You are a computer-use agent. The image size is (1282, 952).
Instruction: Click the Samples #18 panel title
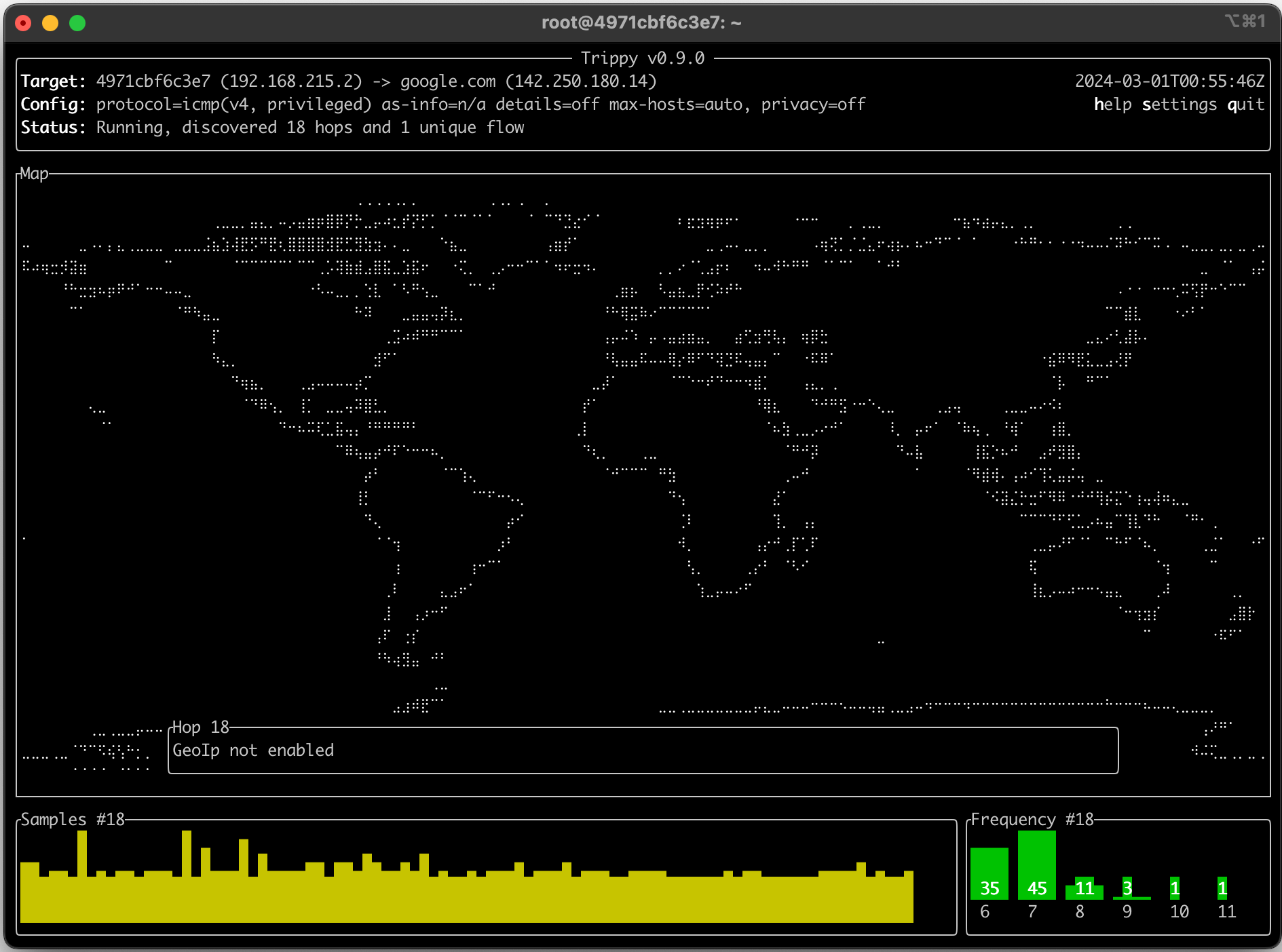[73, 820]
